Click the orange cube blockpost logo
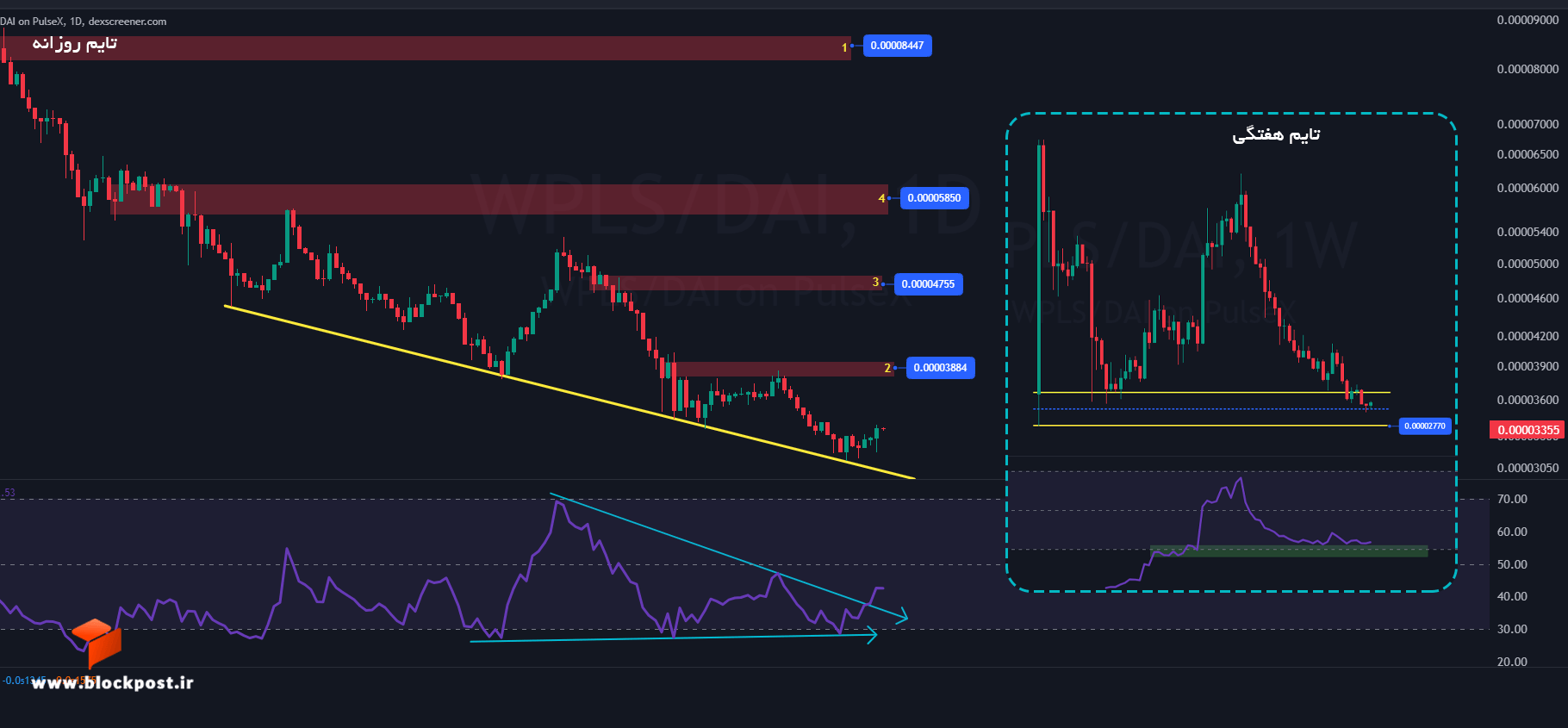 [x=96, y=642]
